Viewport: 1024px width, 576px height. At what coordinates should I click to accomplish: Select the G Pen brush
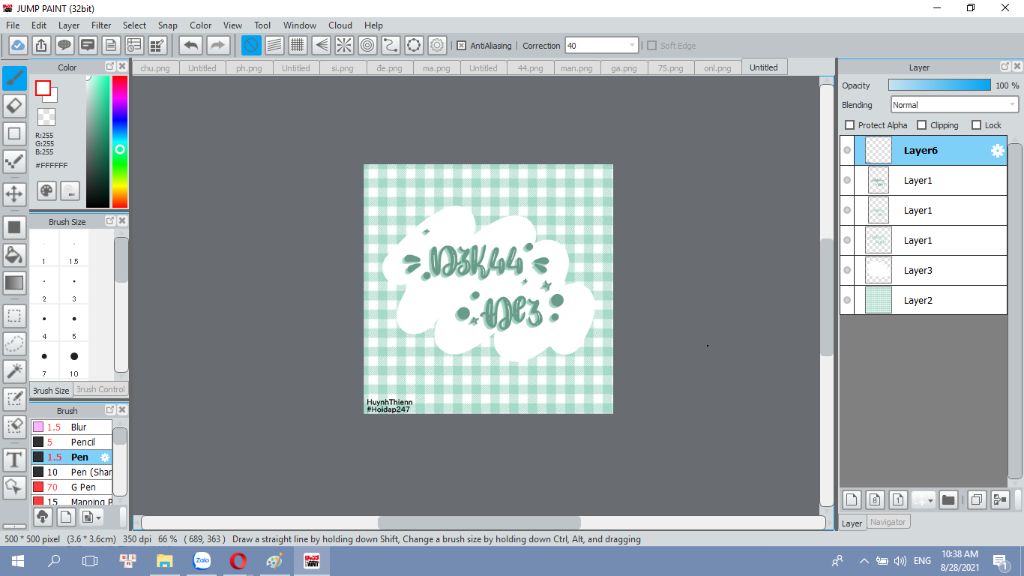72,487
